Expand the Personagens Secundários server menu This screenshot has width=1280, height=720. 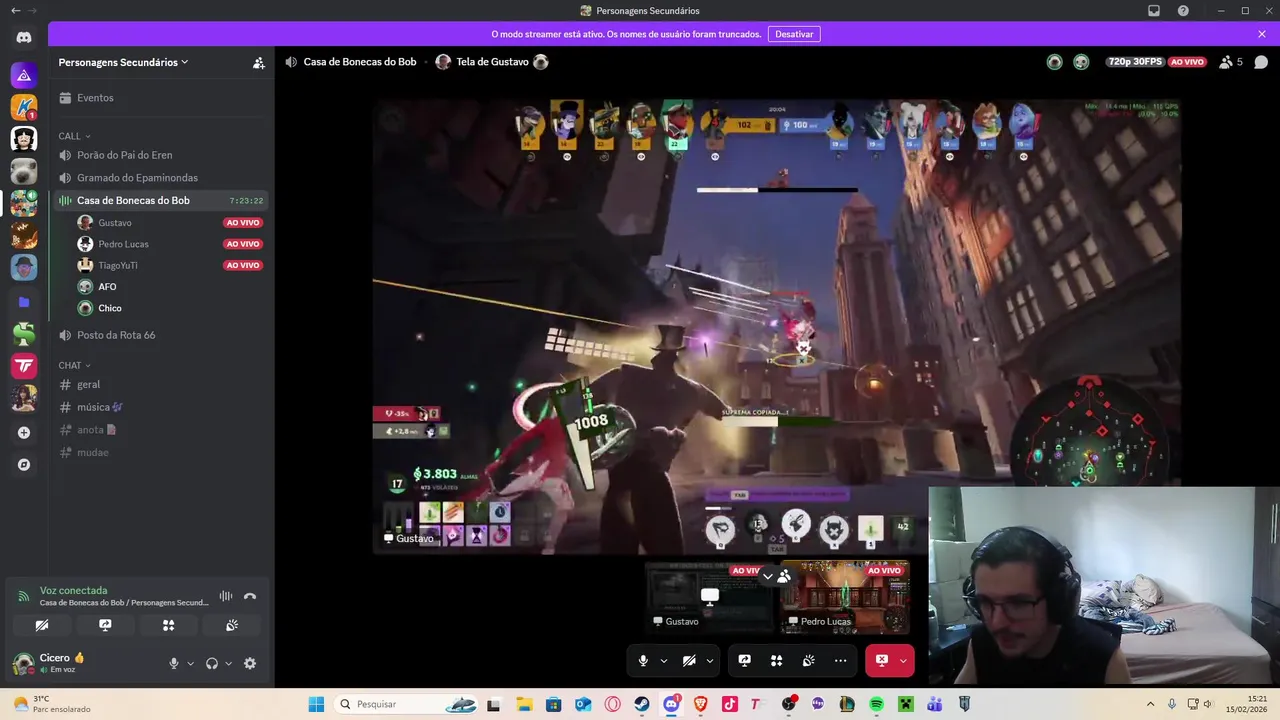coord(124,62)
